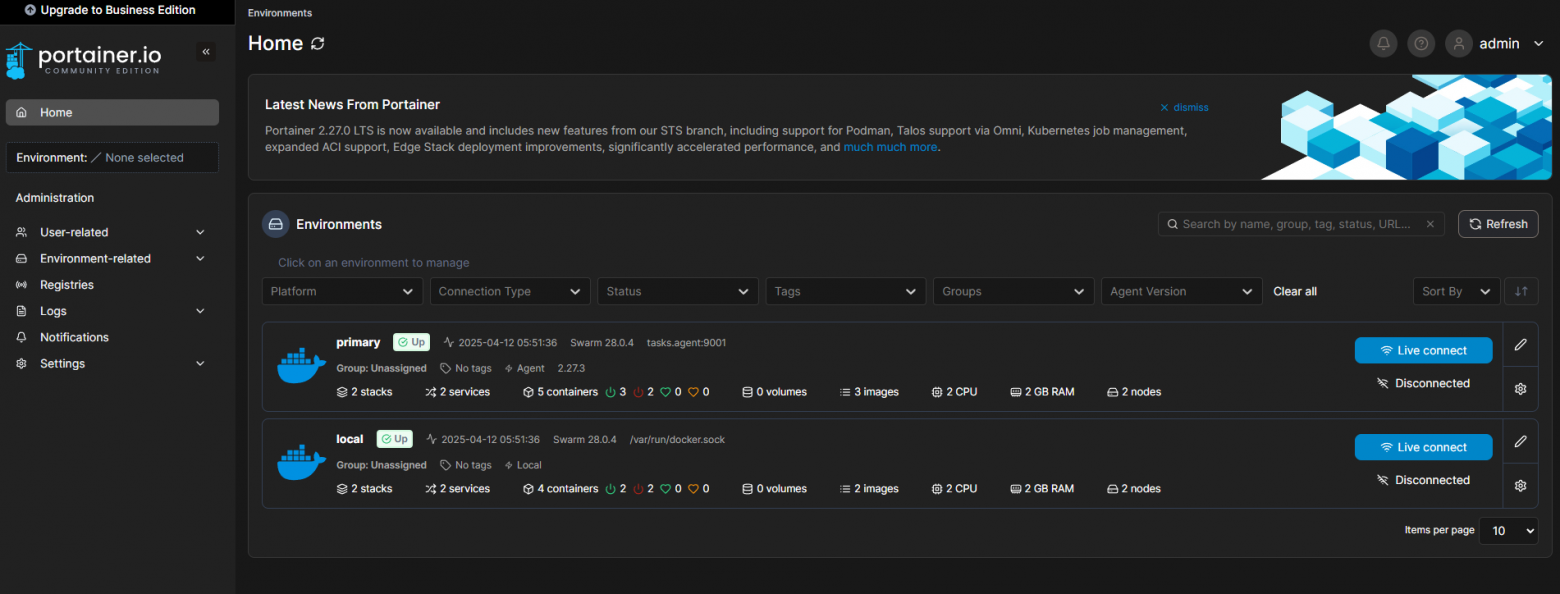
Task: Click 'tasks.agent:9001' URL text
Action: 686,343
